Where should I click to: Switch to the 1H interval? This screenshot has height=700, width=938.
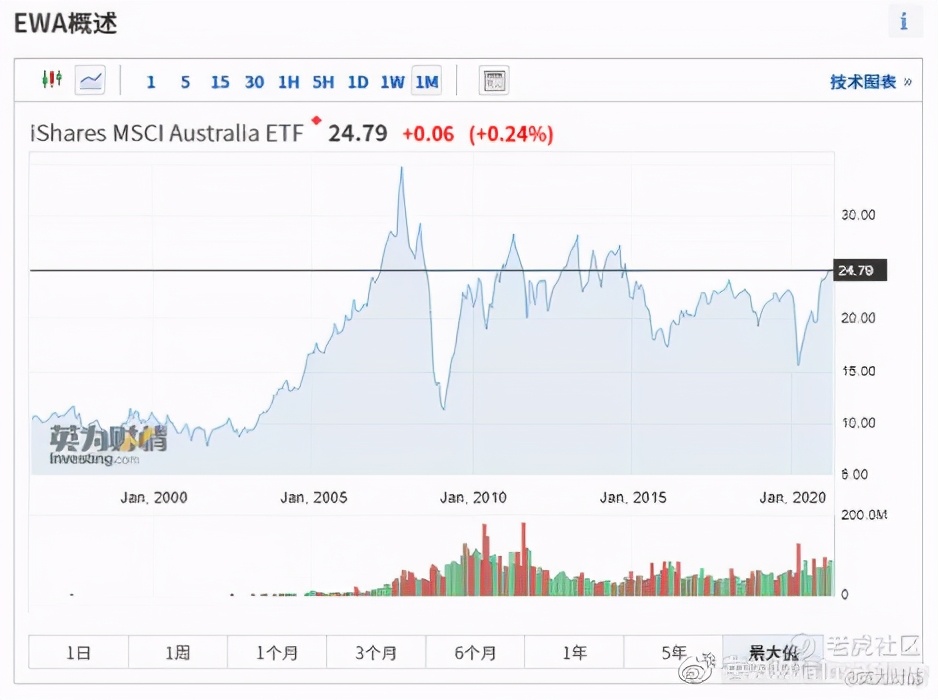tap(288, 82)
